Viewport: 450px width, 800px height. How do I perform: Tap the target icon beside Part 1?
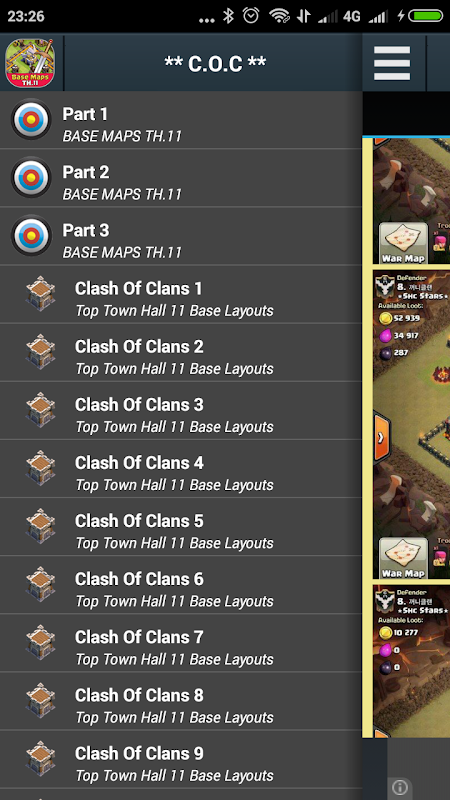tap(31, 119)
